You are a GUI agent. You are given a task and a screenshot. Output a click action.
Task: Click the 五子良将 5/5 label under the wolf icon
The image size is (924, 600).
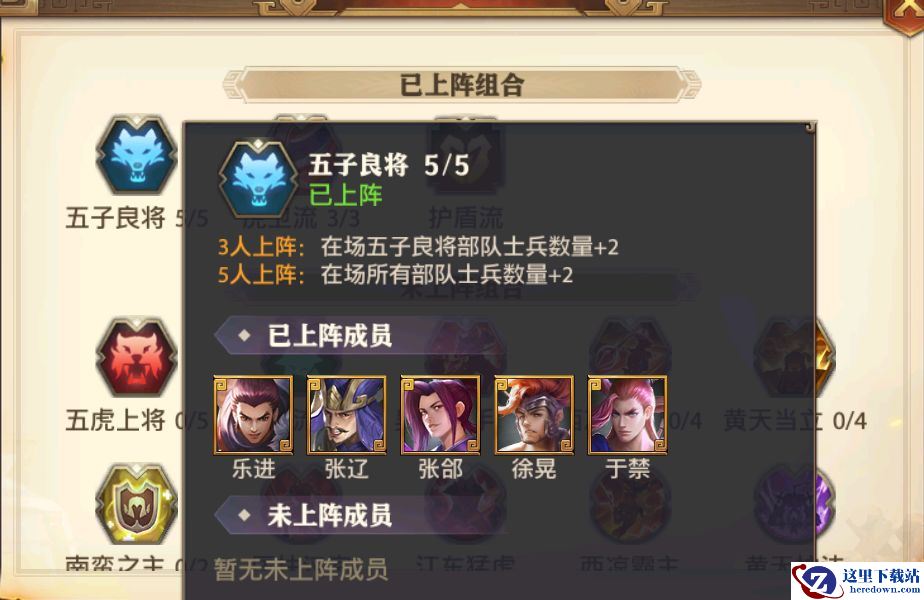(x=137, y=218)
